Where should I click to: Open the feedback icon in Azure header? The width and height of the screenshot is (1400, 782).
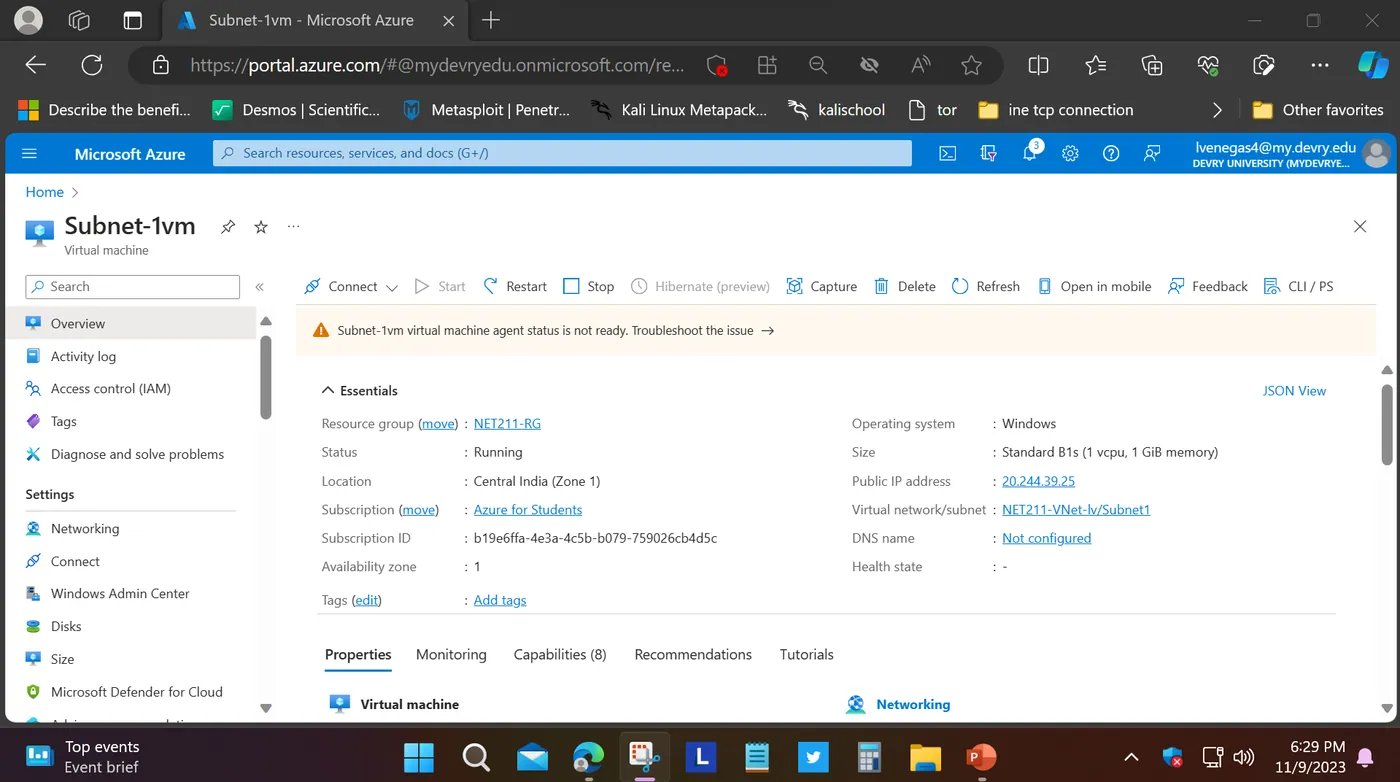point(1152,153)
